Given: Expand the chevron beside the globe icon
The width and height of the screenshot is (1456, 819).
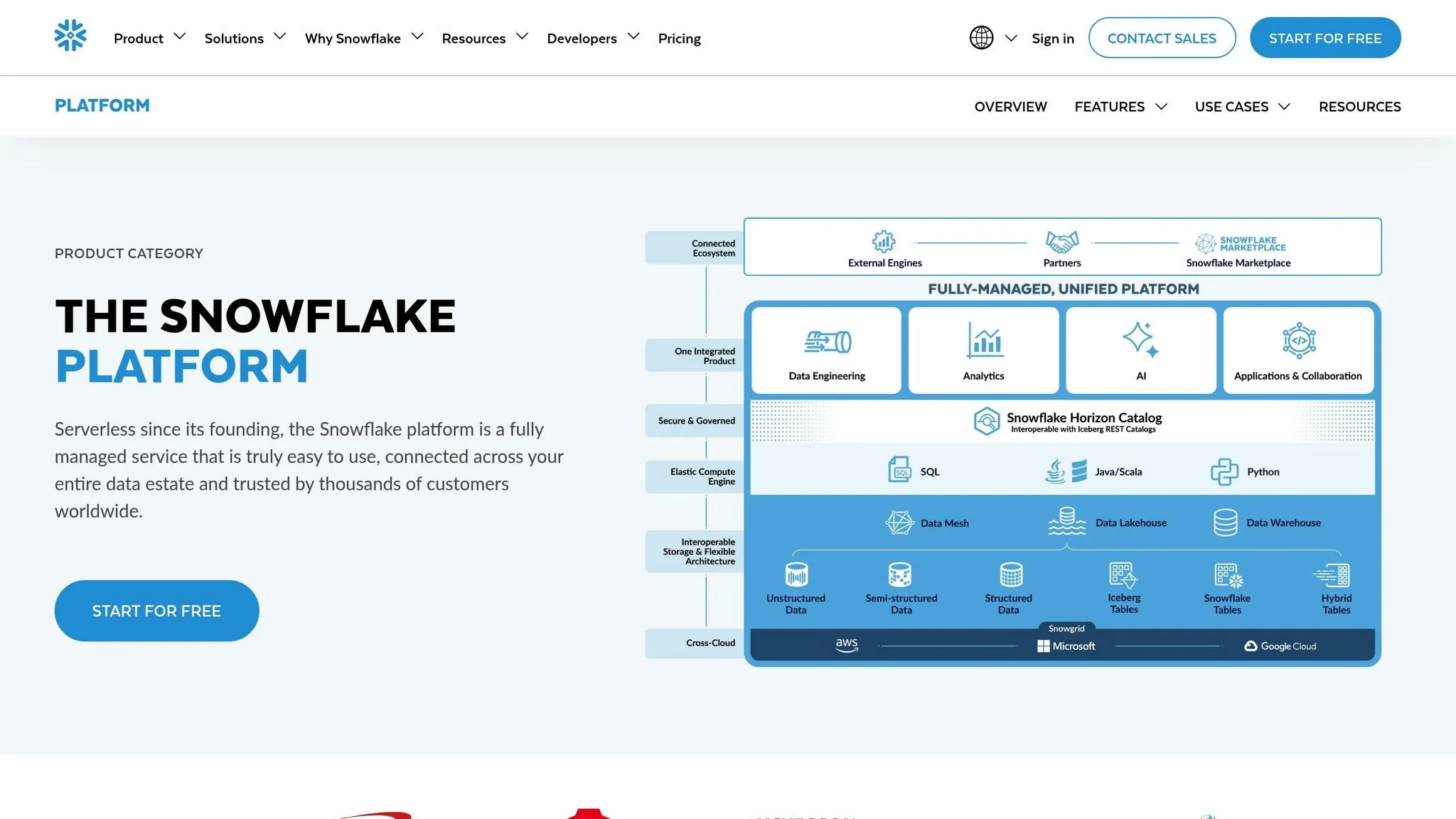Looking at the screenshot, I should [1011, 38].
